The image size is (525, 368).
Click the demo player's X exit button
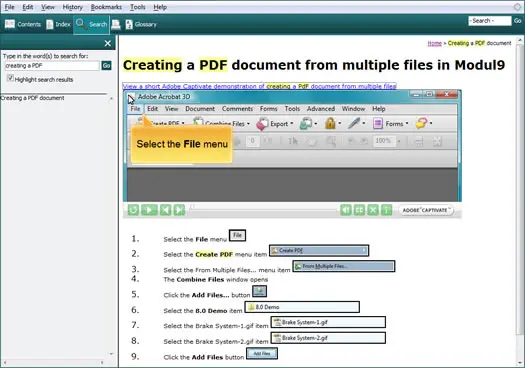click(x=373, y=210)
